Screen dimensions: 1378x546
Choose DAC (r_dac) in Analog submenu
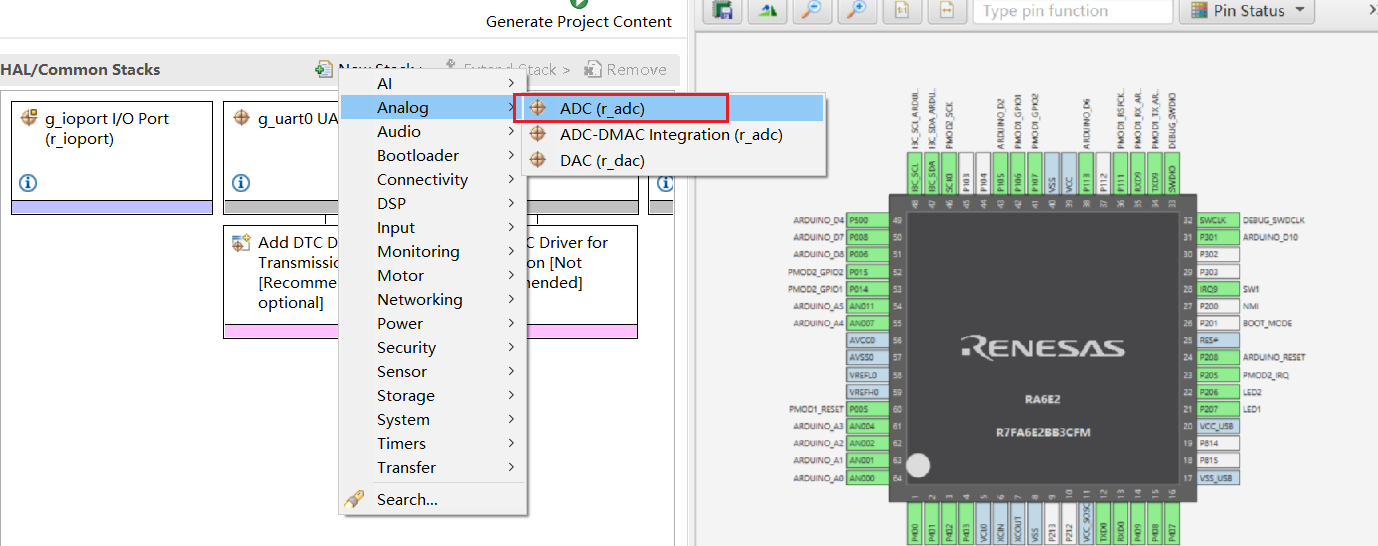coord(602,160)
